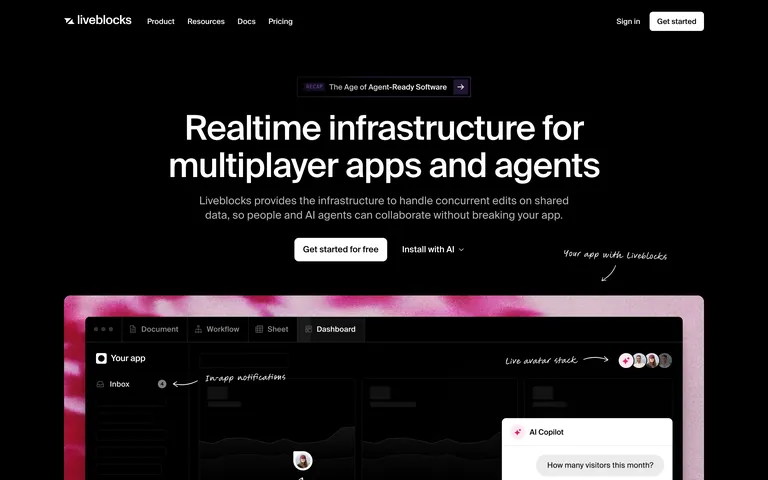Select the Dashboard tab
The image size is (768, 480).
pos(331,329)
